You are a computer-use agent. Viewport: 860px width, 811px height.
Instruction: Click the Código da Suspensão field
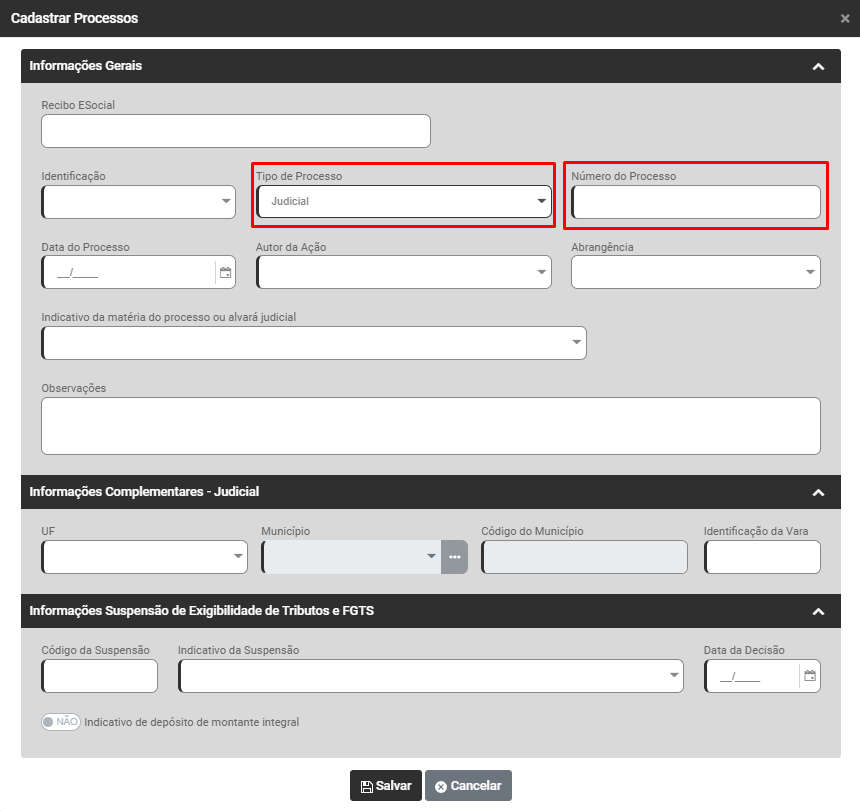click(x=99, y=676)
